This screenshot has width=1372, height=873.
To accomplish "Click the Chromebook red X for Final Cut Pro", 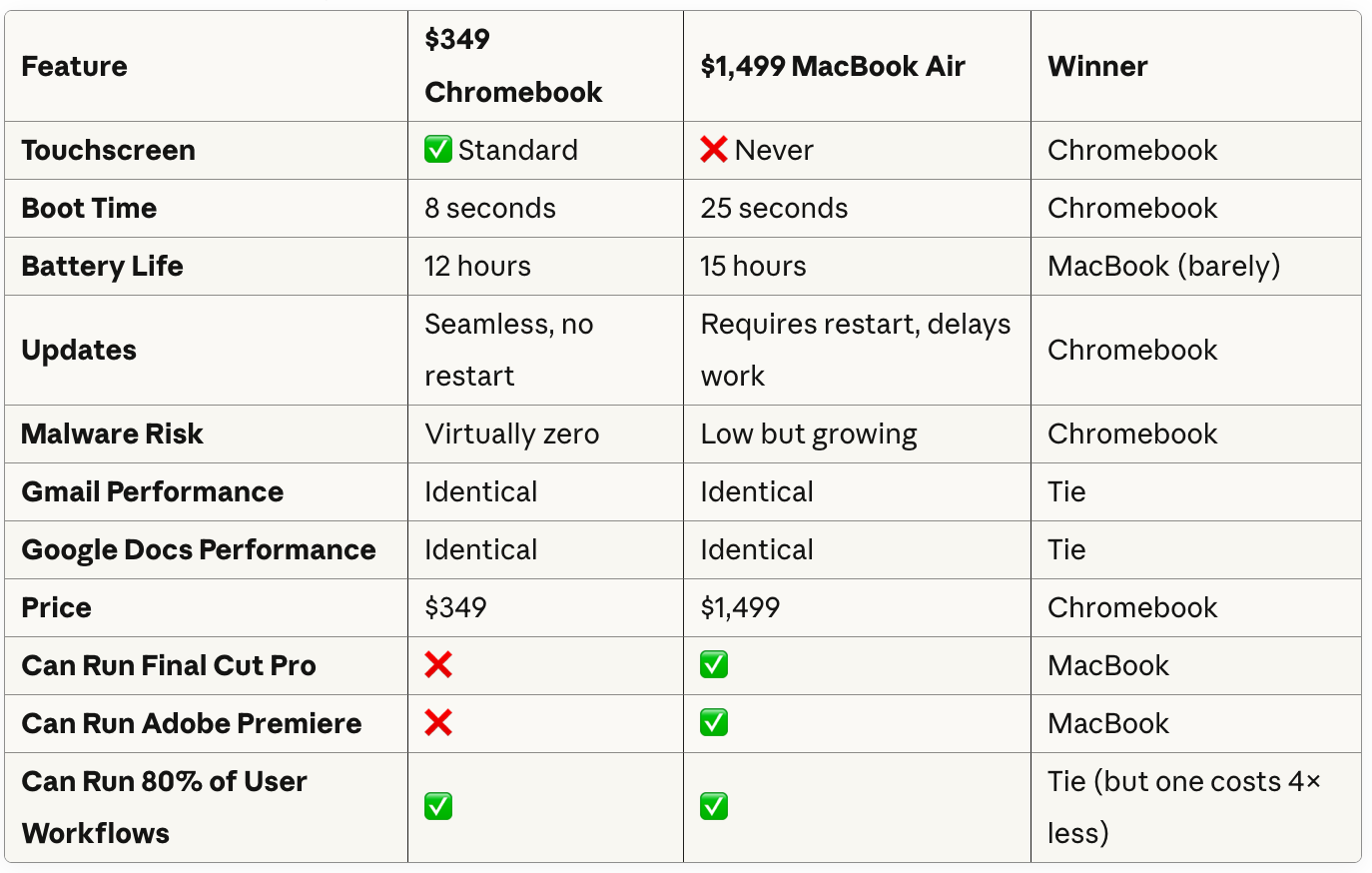I will [438, 665].
